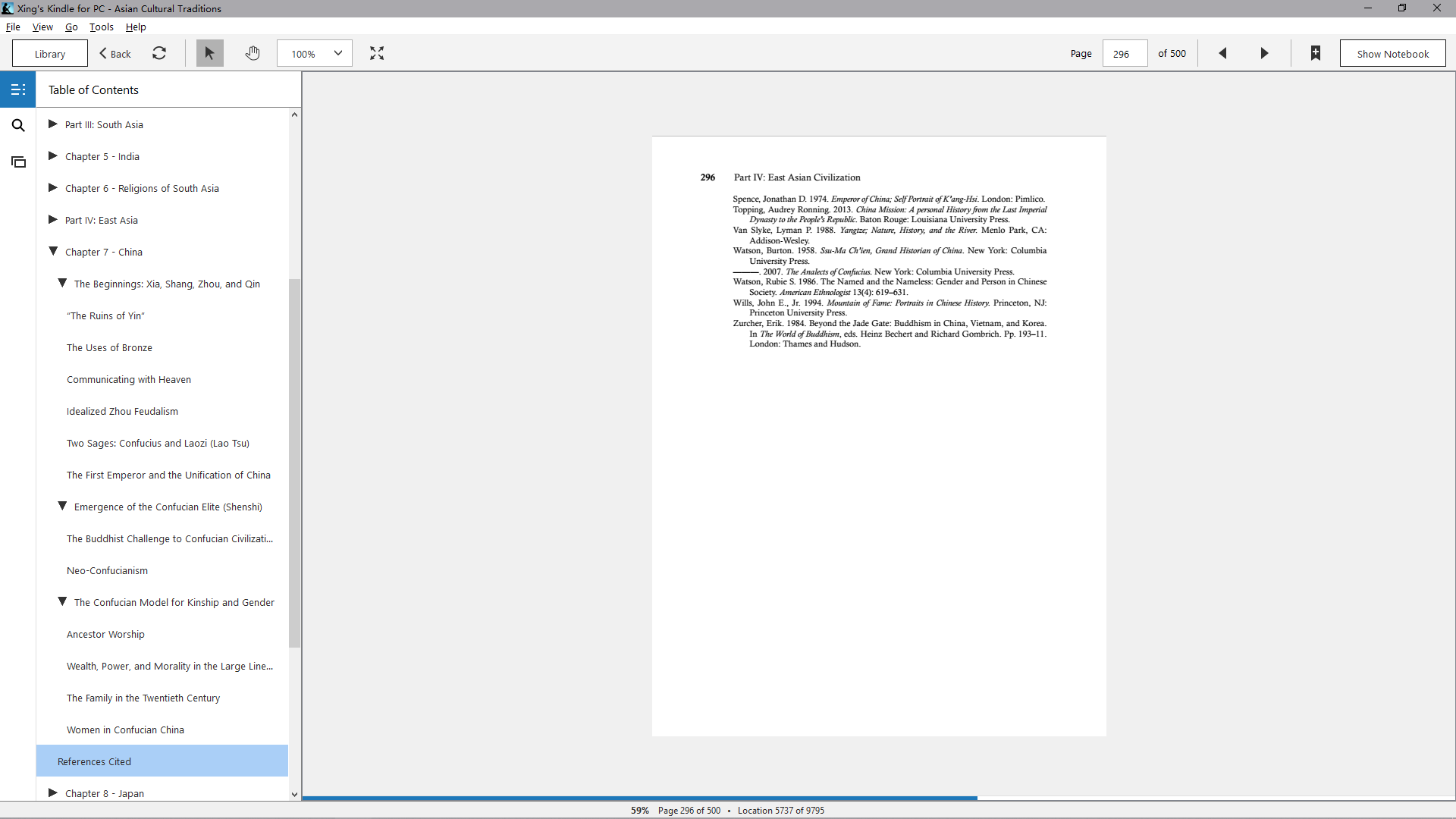Enter full screen mode icon
1456x819 pixels.
[377, 53]
